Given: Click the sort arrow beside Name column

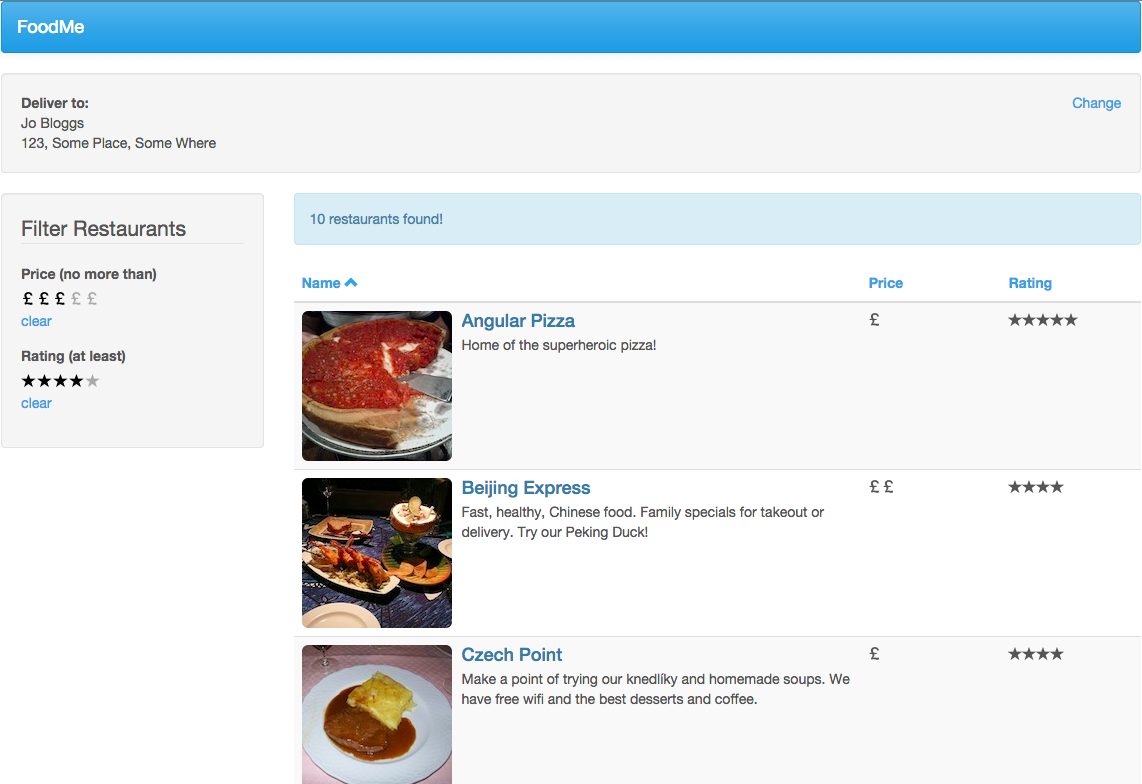Looking at the screenshot, I should point(351,283).
